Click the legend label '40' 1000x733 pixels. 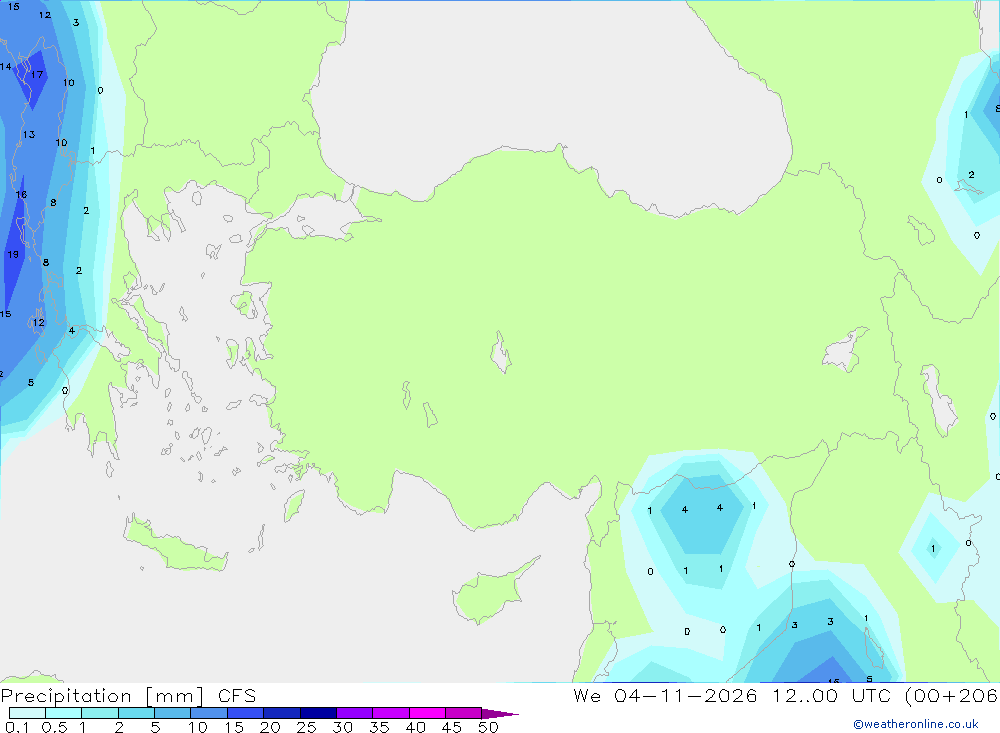[x=415, y=727]
